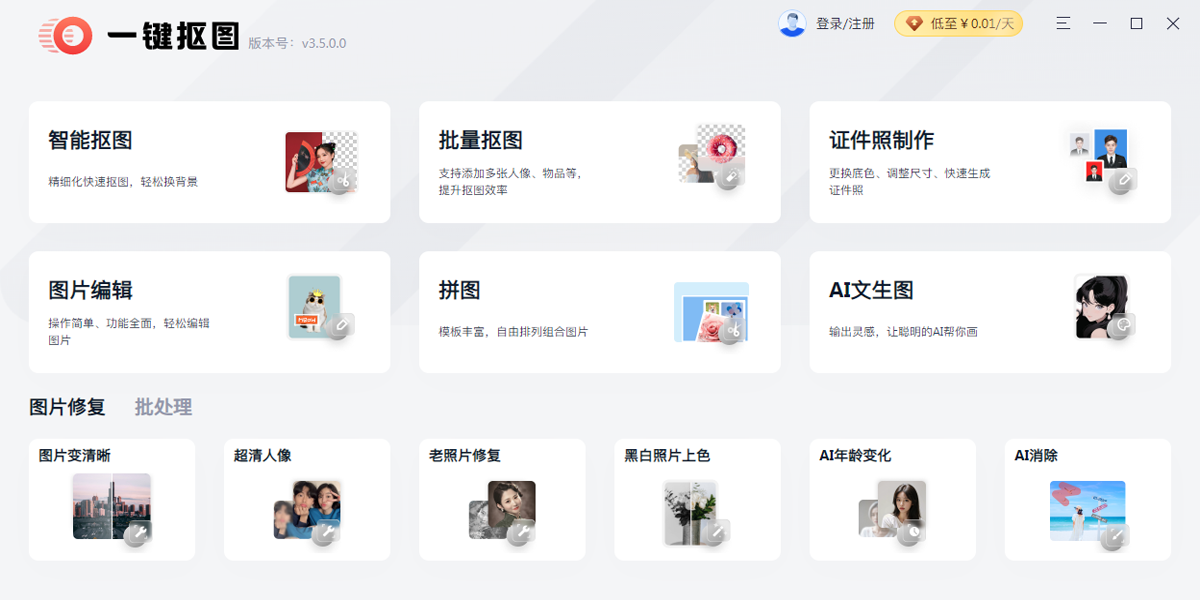Viewport: 1200px width, 600px height.
Task: Switch to the 图片修复 tab
Action: [67, 407]
